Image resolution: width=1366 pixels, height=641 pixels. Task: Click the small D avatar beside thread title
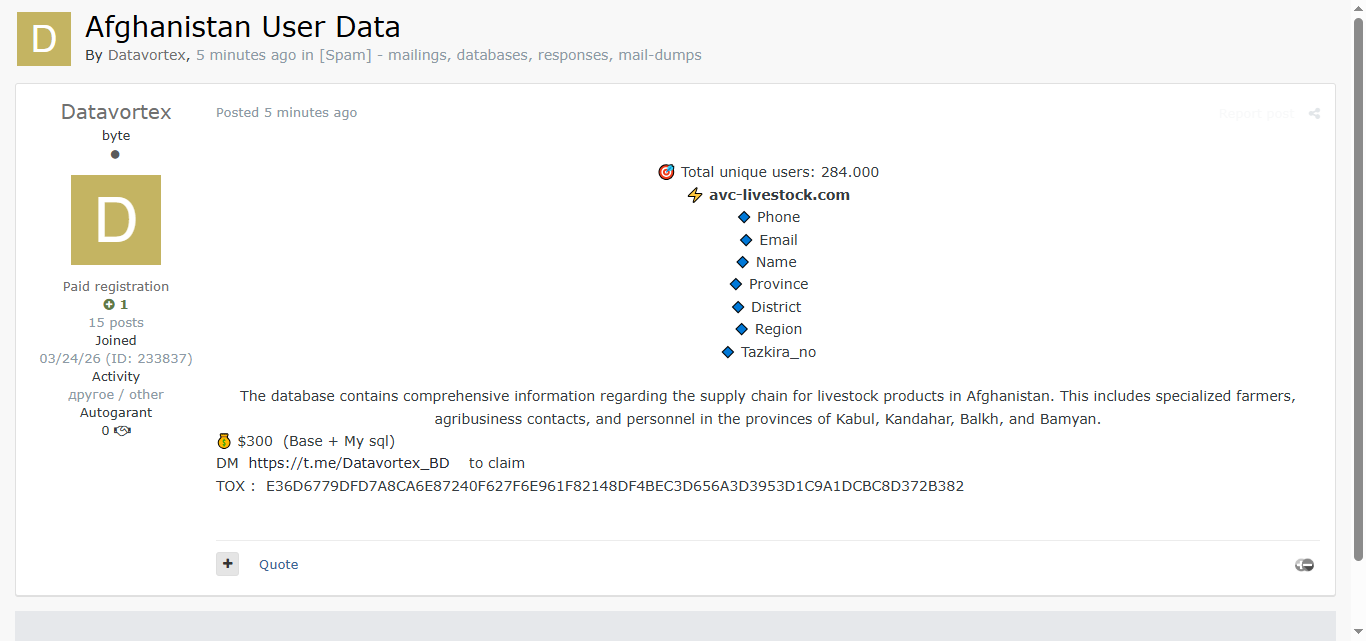coord(44,39)
